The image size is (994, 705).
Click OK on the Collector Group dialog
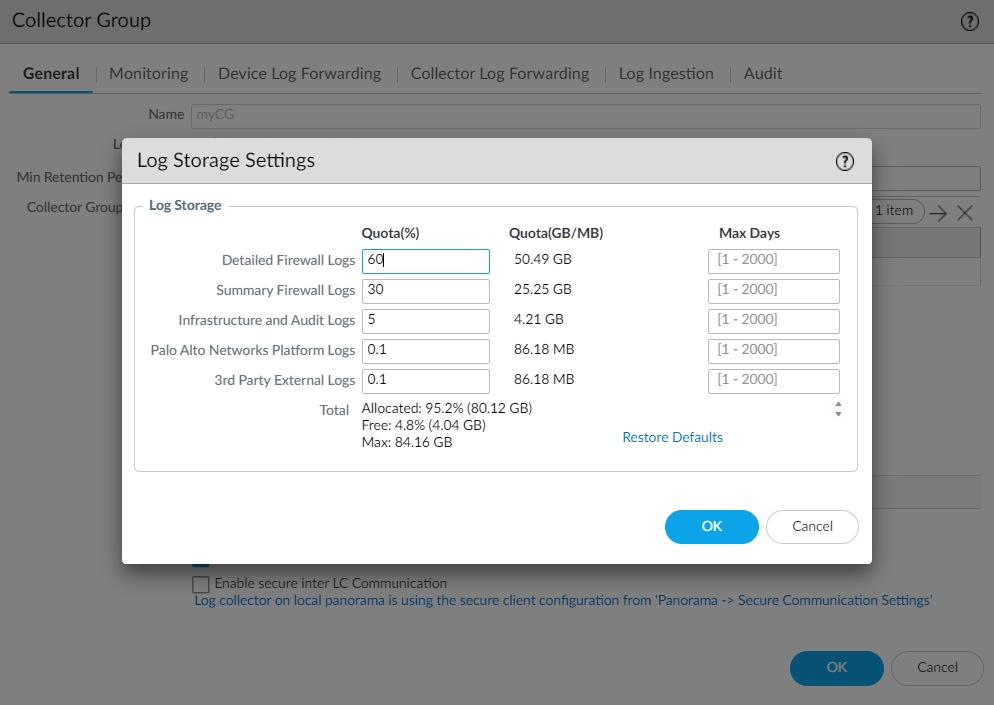point(836,668)
